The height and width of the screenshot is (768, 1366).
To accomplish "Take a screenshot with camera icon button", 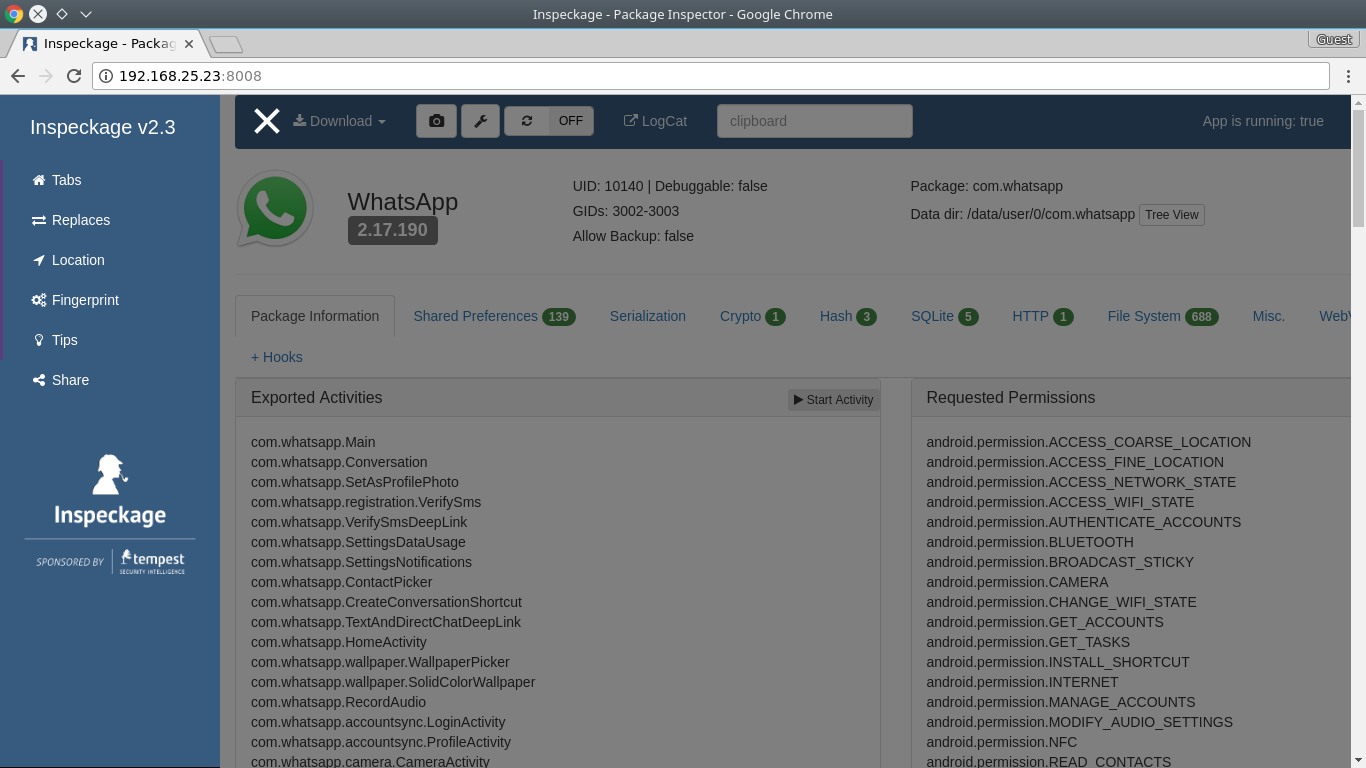I will tap(436, 121).
